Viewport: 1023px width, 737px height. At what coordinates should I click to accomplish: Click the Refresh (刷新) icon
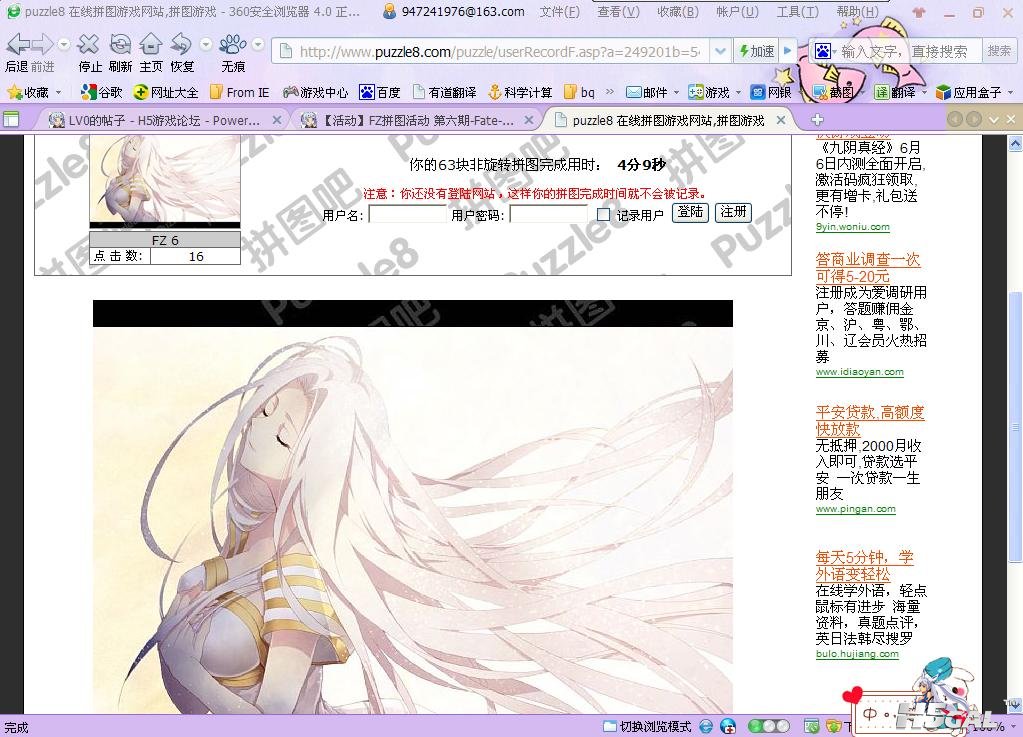120,45
